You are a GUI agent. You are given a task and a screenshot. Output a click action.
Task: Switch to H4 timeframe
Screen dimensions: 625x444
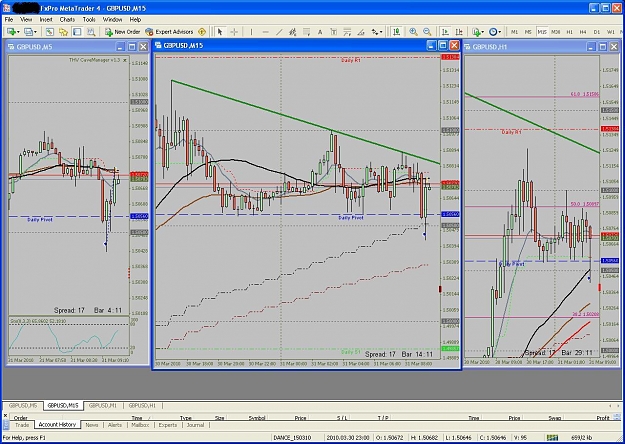(583, 32)
